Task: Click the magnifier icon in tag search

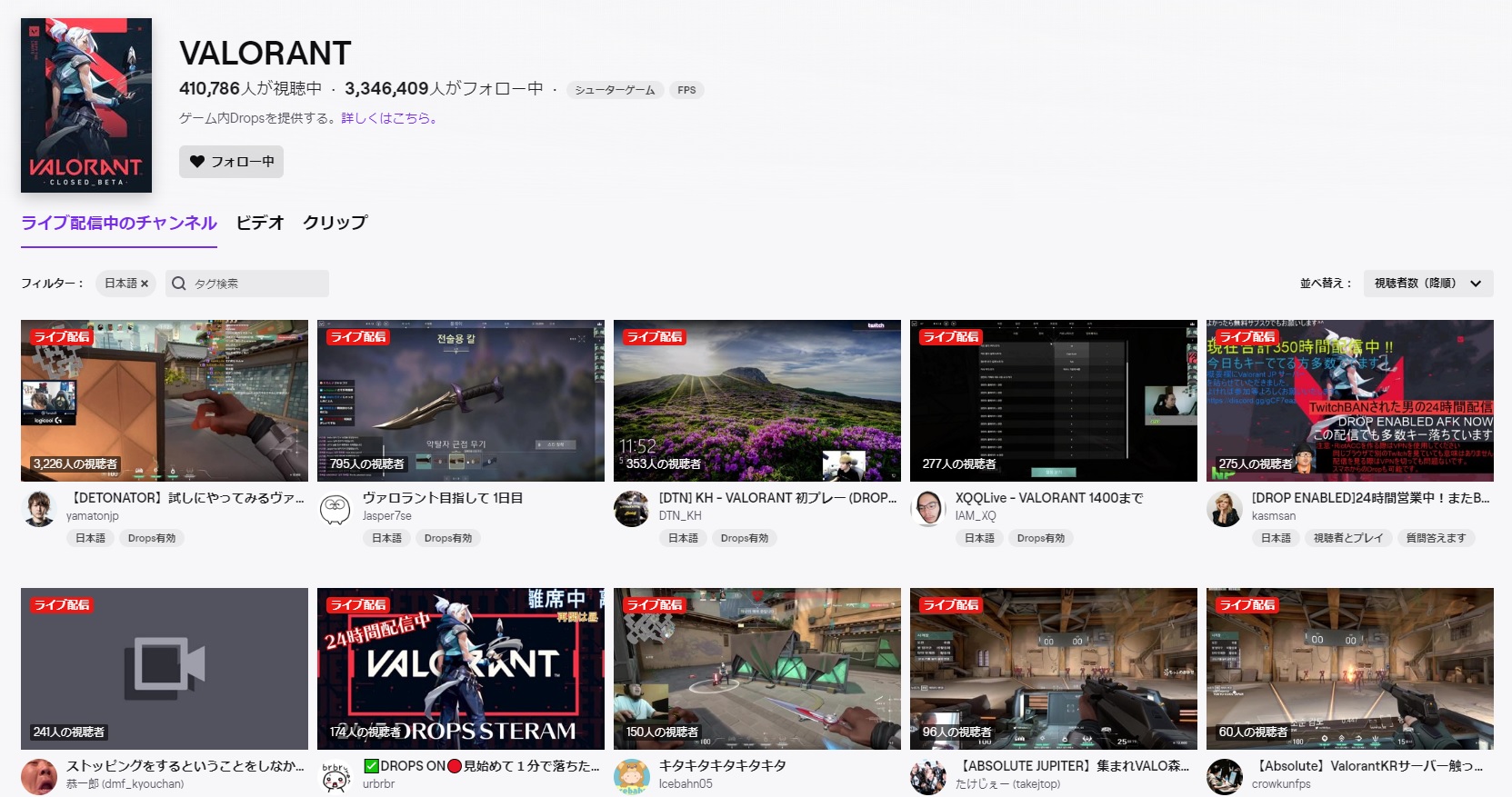Action: 179,284
